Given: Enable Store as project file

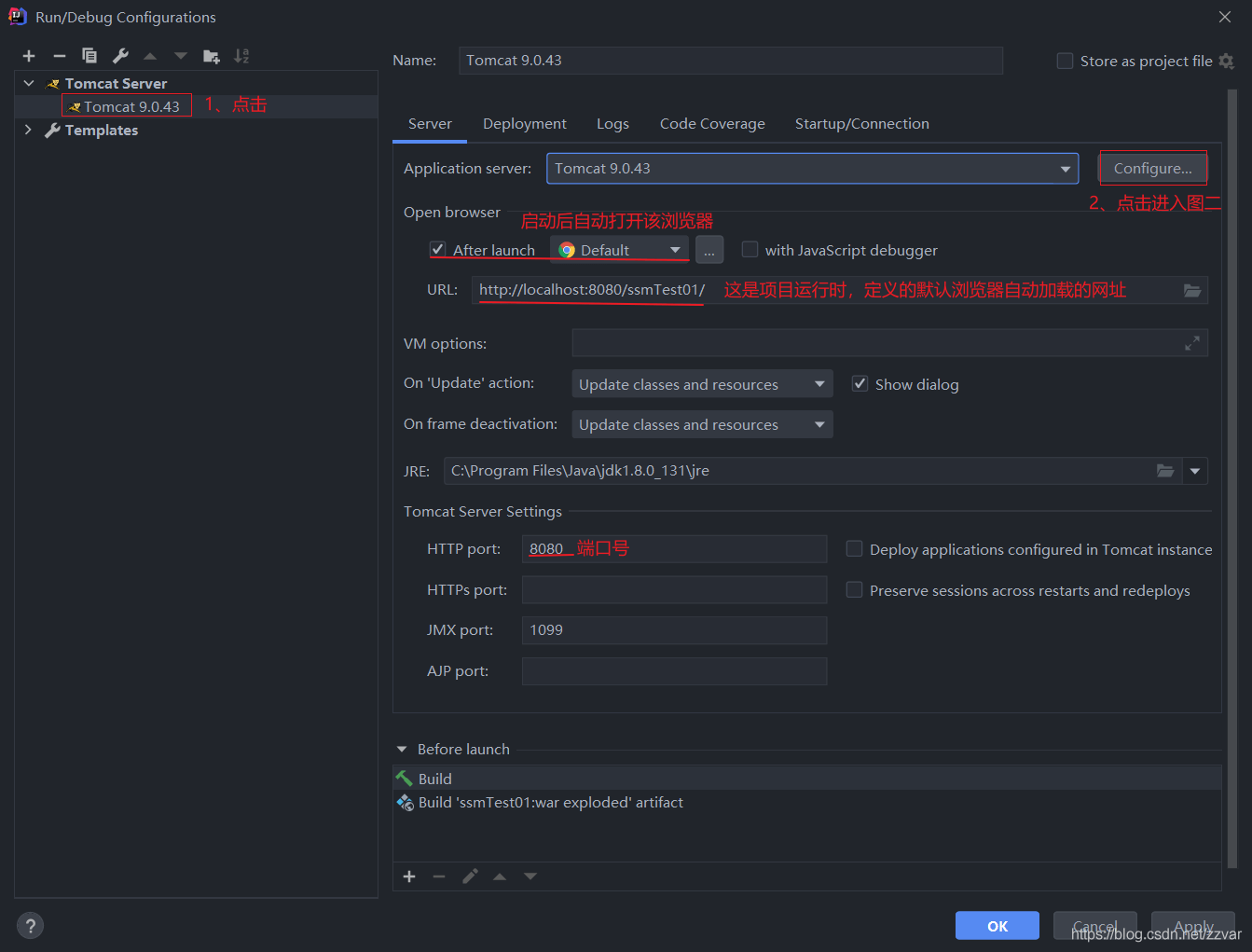Looking at the screenshot, I should [1065, 61].
